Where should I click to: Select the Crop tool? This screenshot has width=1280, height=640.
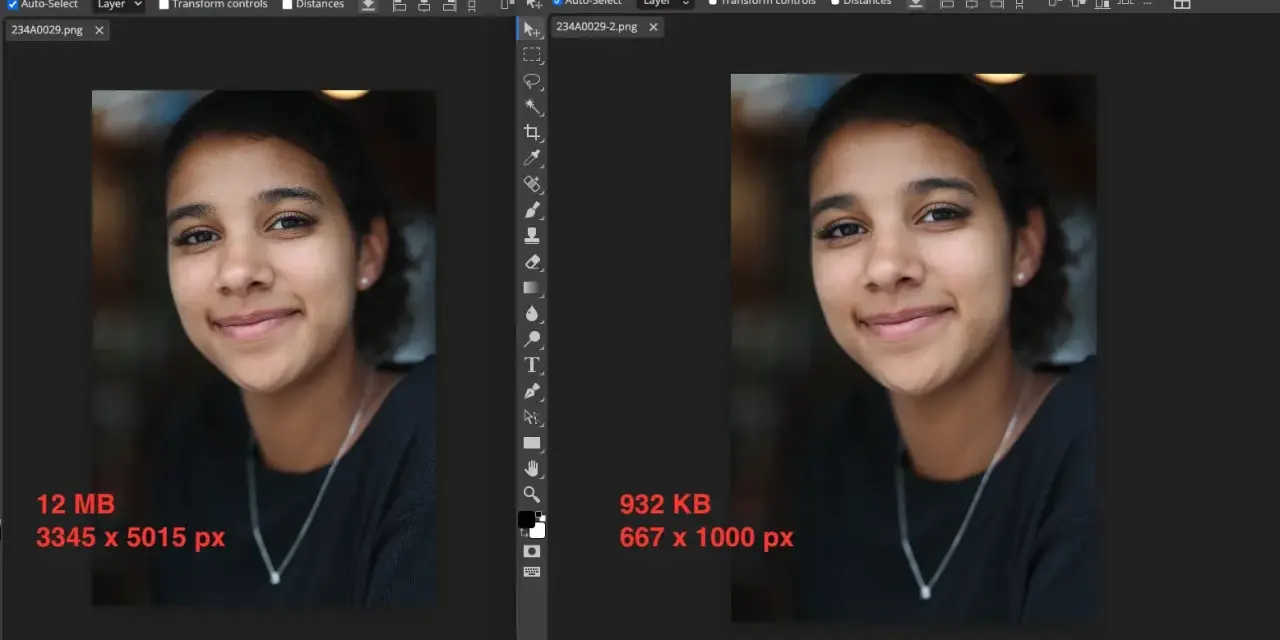pyautogui.click(x=532, y=132)
